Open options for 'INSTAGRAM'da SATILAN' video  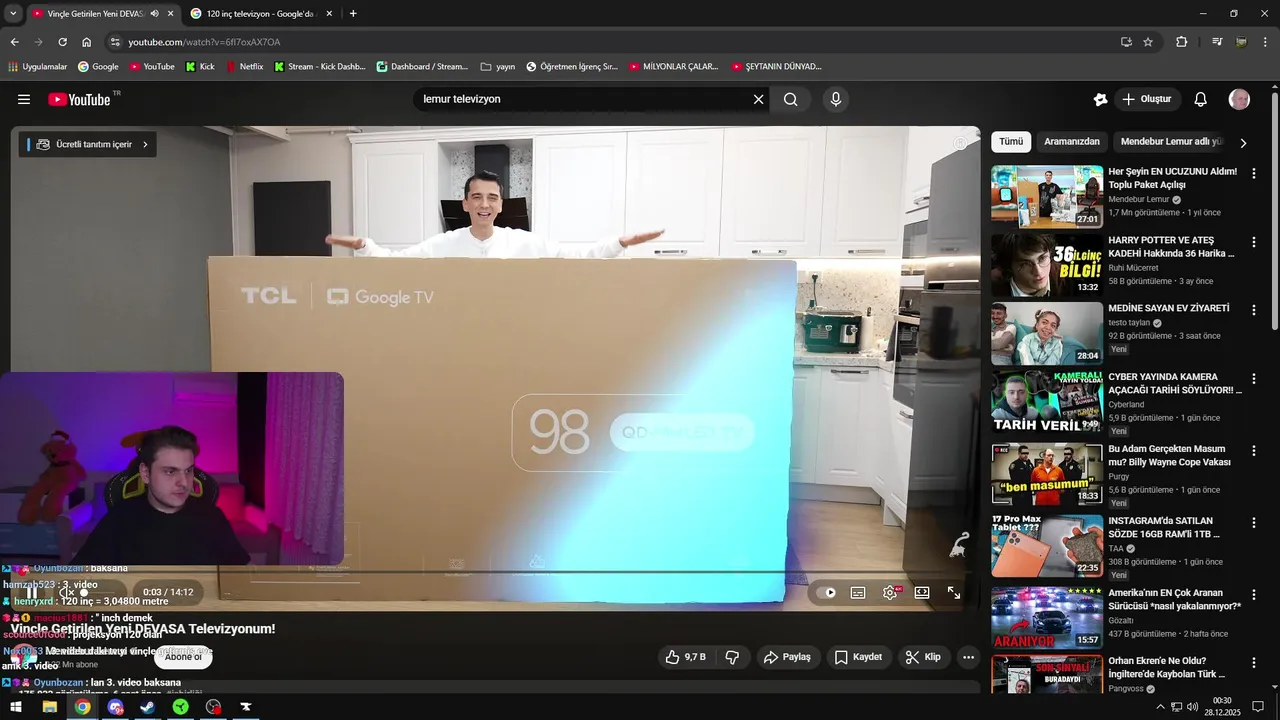click(x=1254, y=522)
